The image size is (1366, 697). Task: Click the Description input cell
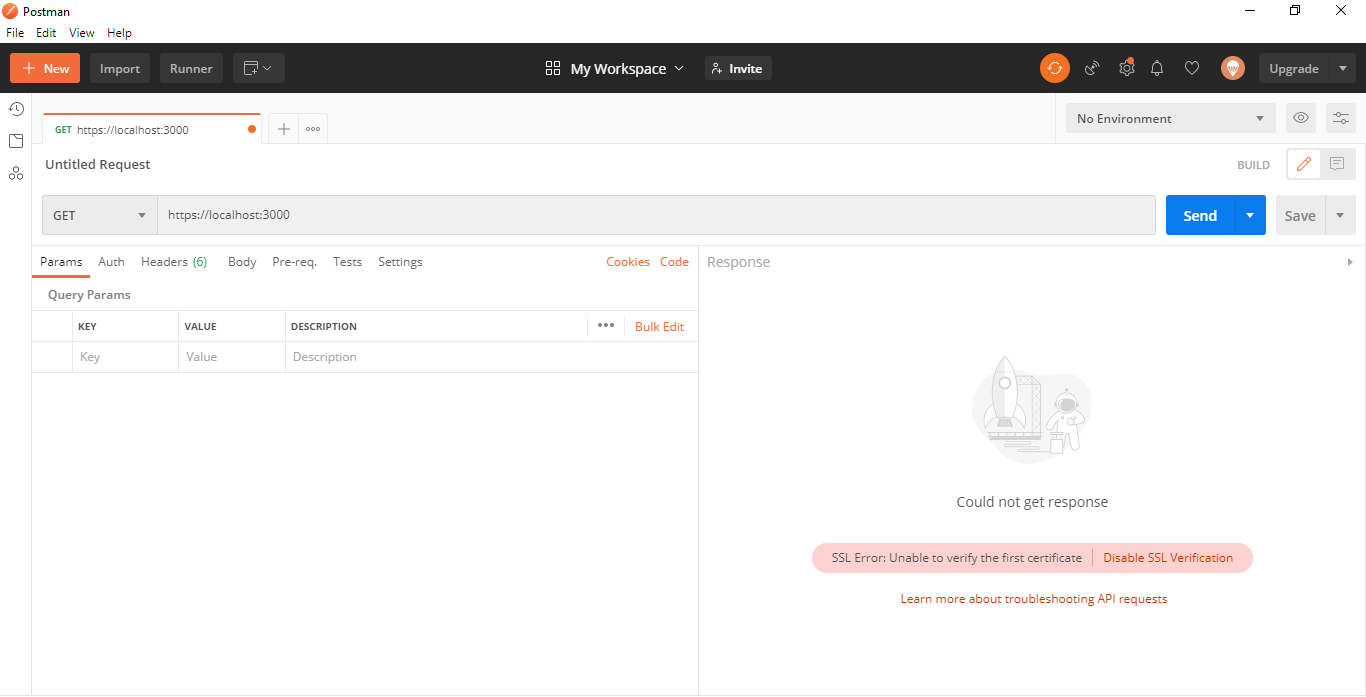pyautogui.click(x=491, y=357)
